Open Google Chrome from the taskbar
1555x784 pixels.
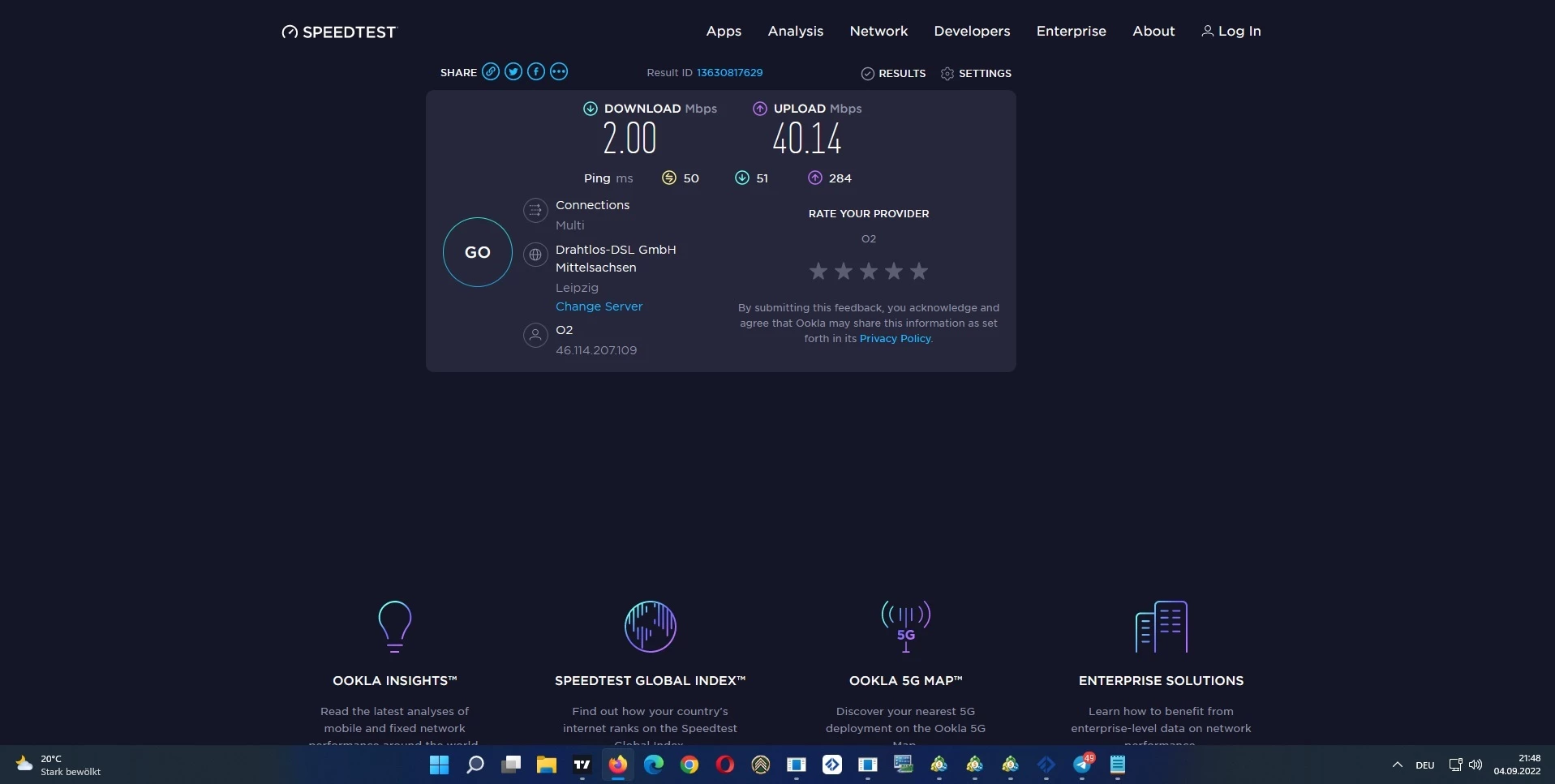[x=689, y=765]
